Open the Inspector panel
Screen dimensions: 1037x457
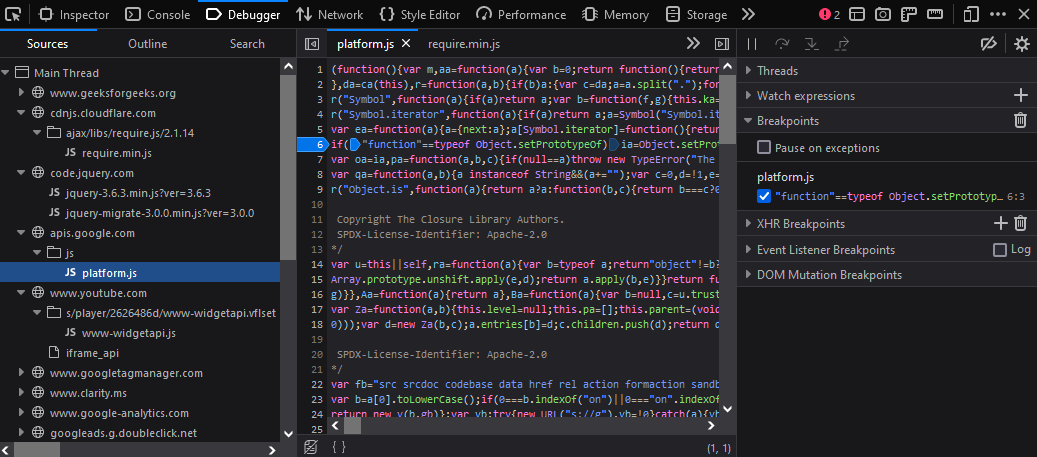[x=73, y=14]
